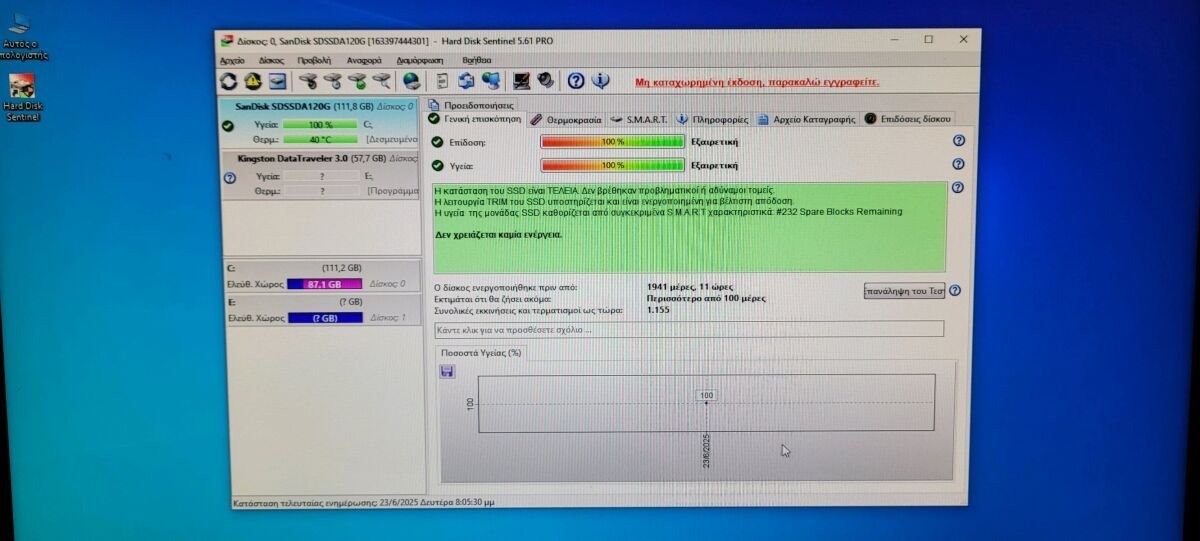Click the red unregistered version registration link

tap(757, 82)
